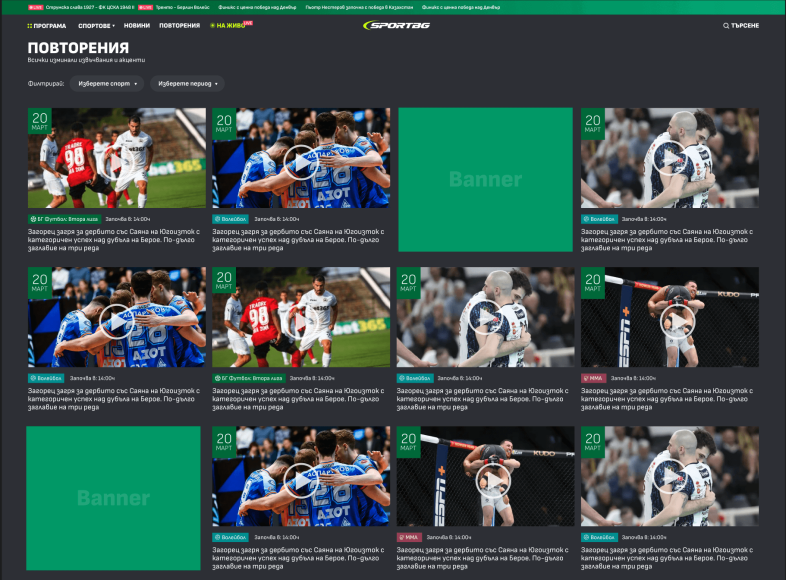The image size is (786, 580).
Task: Click Започва в: 14:00ч on top-row football card
Action: 128,219
